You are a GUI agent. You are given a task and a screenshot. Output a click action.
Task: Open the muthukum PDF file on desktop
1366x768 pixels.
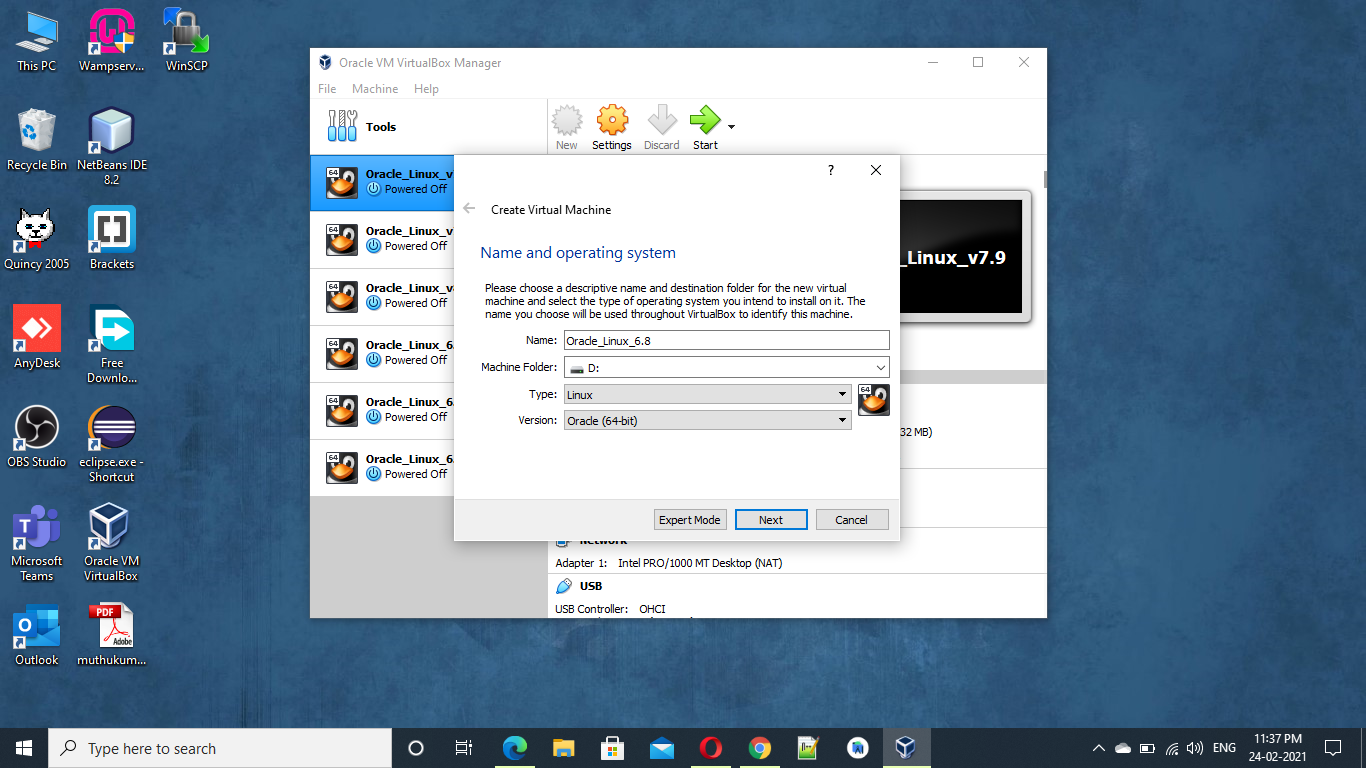tap(111, 634)
